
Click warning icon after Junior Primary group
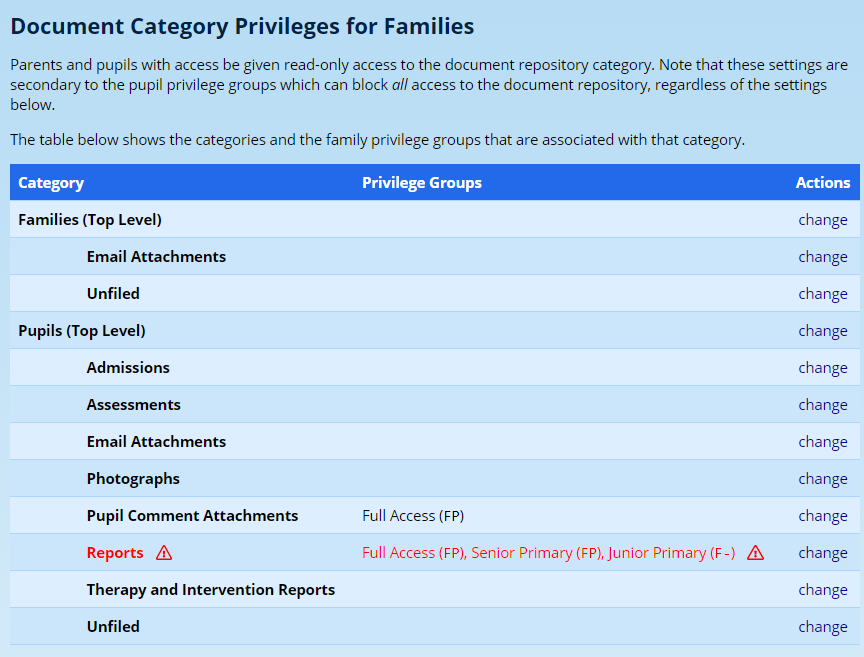[x=755, y=553]
